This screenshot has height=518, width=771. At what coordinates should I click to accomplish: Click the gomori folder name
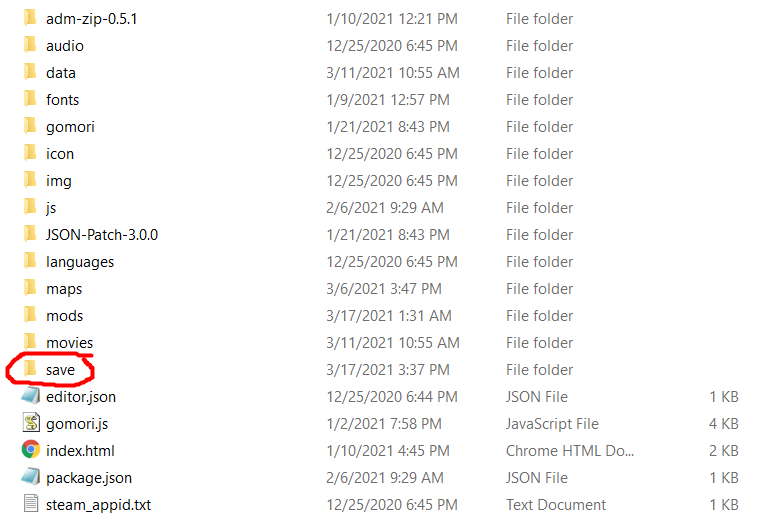coord(70,126)
